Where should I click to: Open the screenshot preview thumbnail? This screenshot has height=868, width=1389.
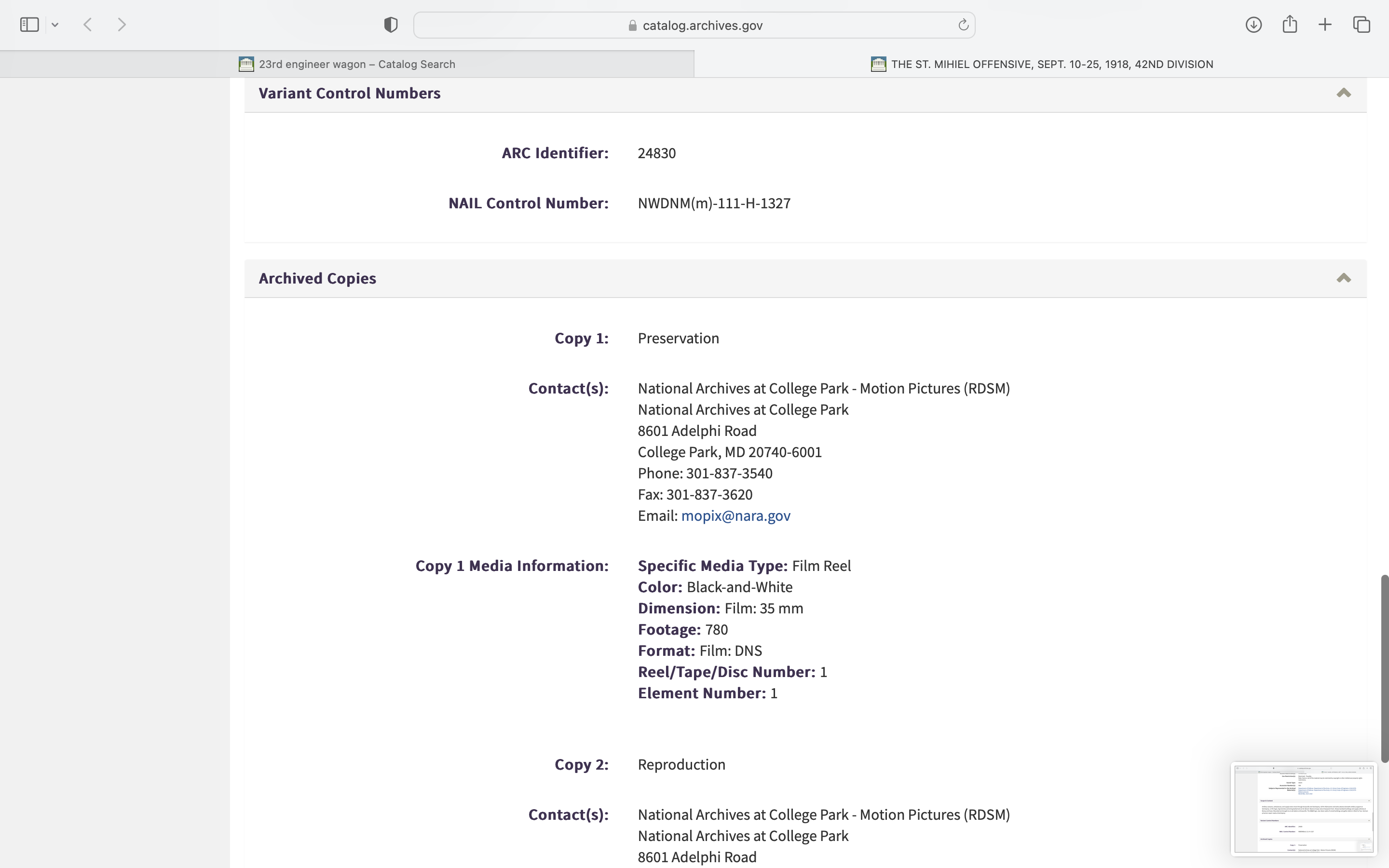(1304, 808)
